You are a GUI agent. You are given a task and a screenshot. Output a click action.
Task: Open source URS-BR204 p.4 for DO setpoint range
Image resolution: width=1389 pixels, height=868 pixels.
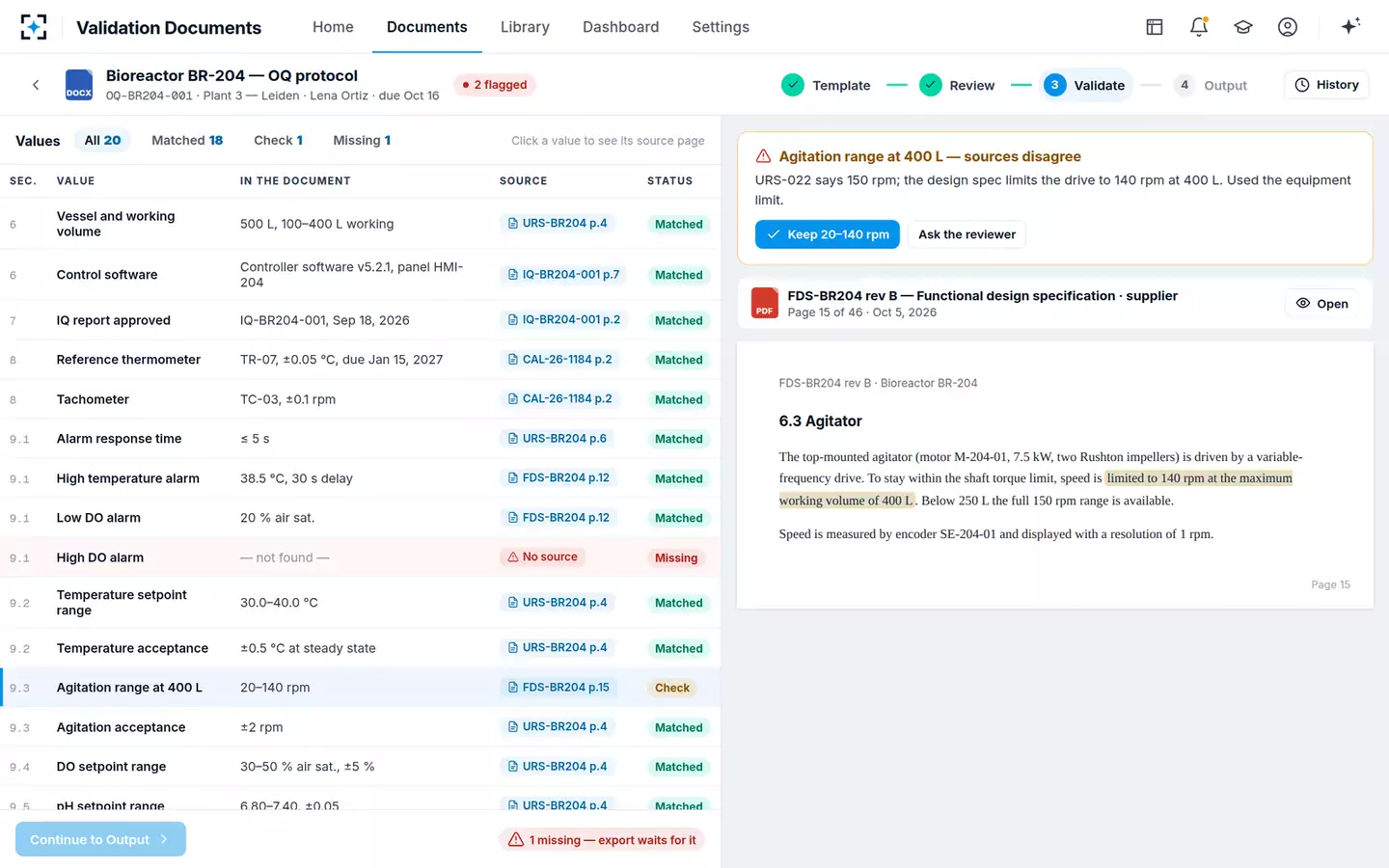coord(558,766)
